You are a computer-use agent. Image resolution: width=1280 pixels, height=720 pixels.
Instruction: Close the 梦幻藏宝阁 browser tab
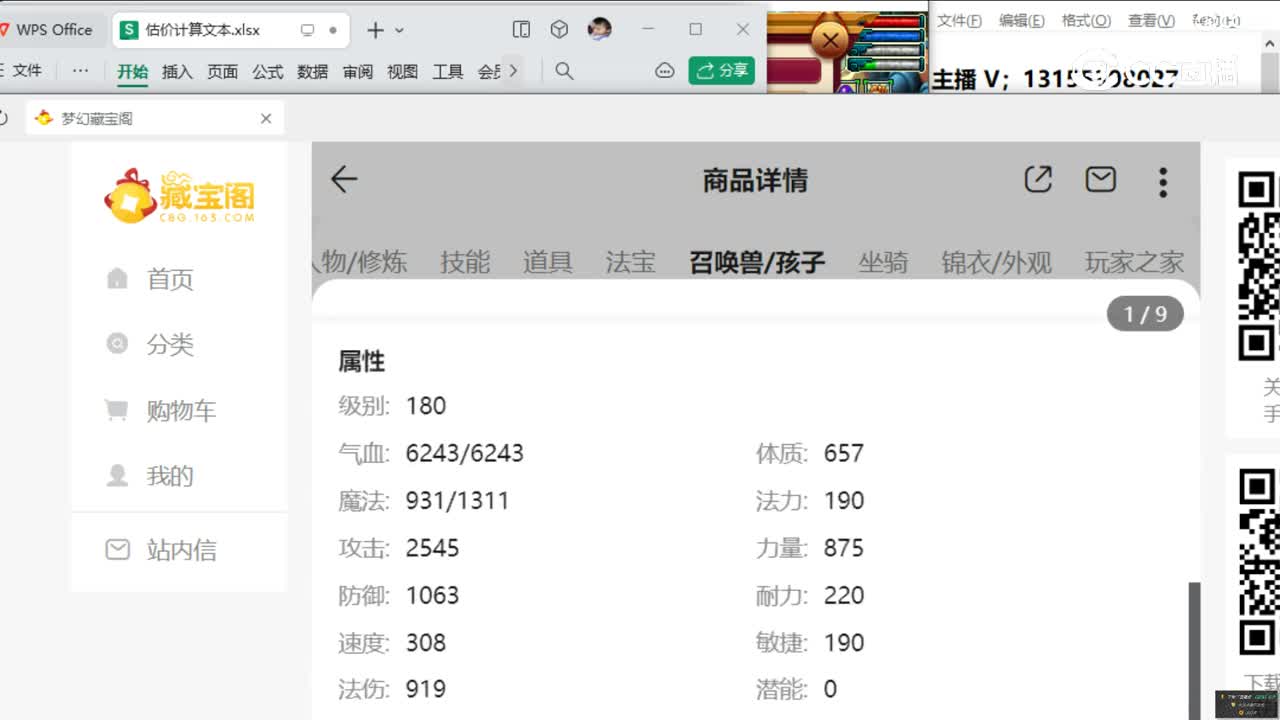266,118
